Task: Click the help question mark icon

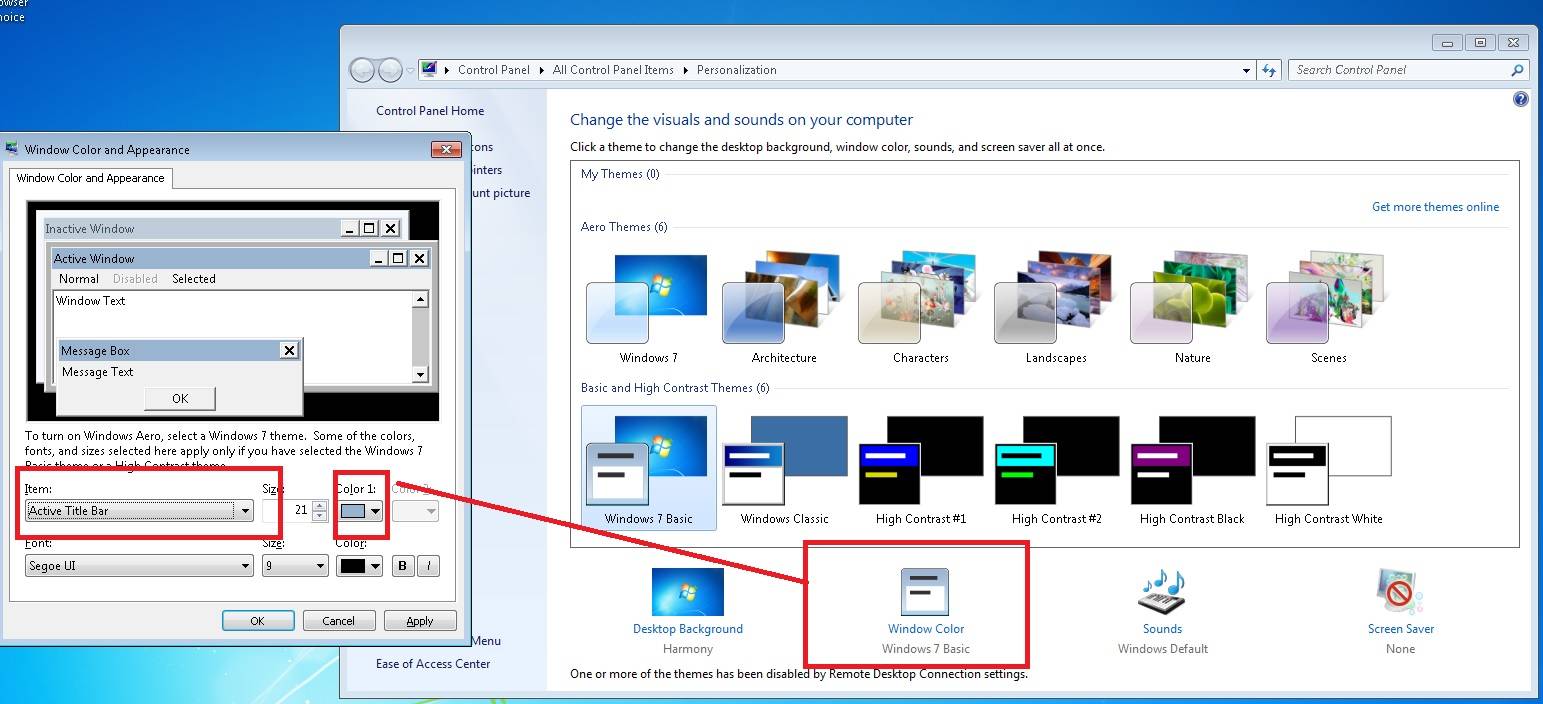Action: coord(1521,99)
